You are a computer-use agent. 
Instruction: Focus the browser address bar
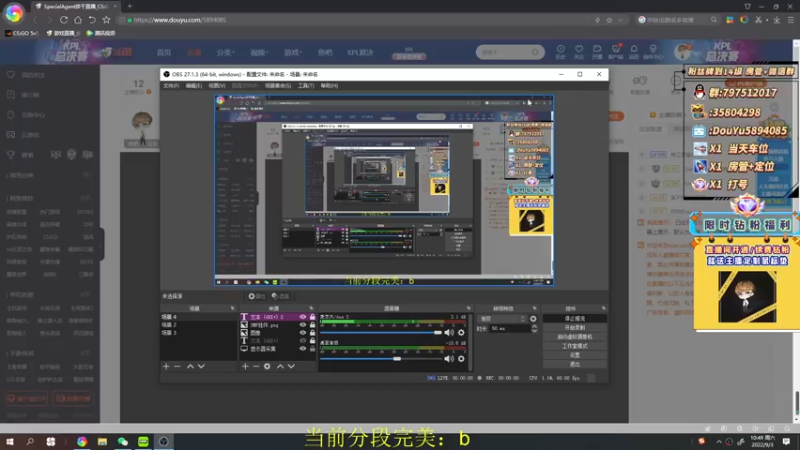click(357, 20)
